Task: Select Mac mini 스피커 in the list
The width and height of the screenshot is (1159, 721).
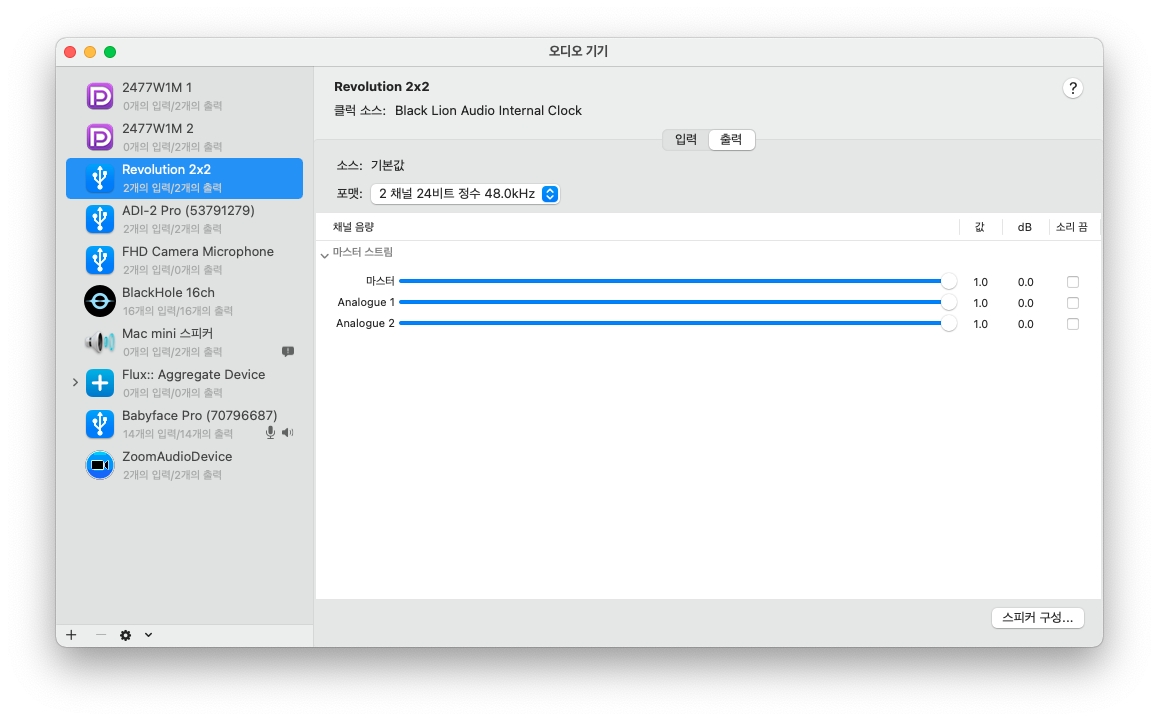Action: [185, 342]
